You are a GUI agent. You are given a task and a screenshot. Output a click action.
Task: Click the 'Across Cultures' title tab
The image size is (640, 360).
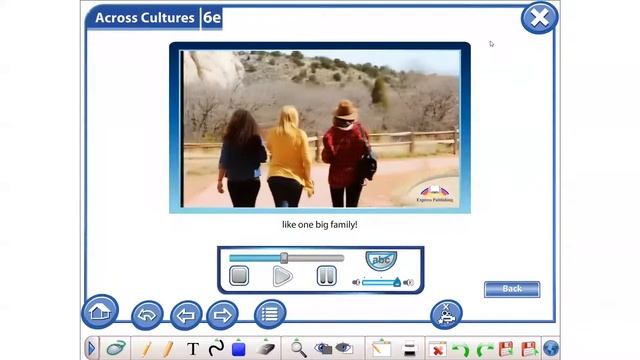point(145,18)
